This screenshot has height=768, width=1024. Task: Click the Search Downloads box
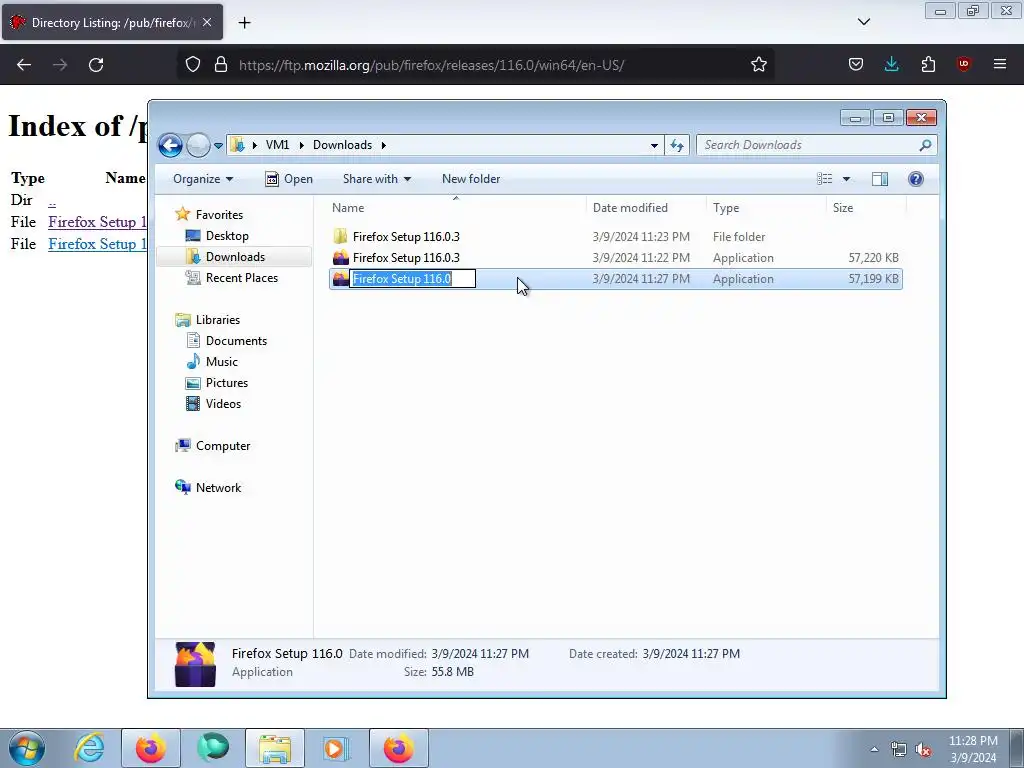click(808, 145)
